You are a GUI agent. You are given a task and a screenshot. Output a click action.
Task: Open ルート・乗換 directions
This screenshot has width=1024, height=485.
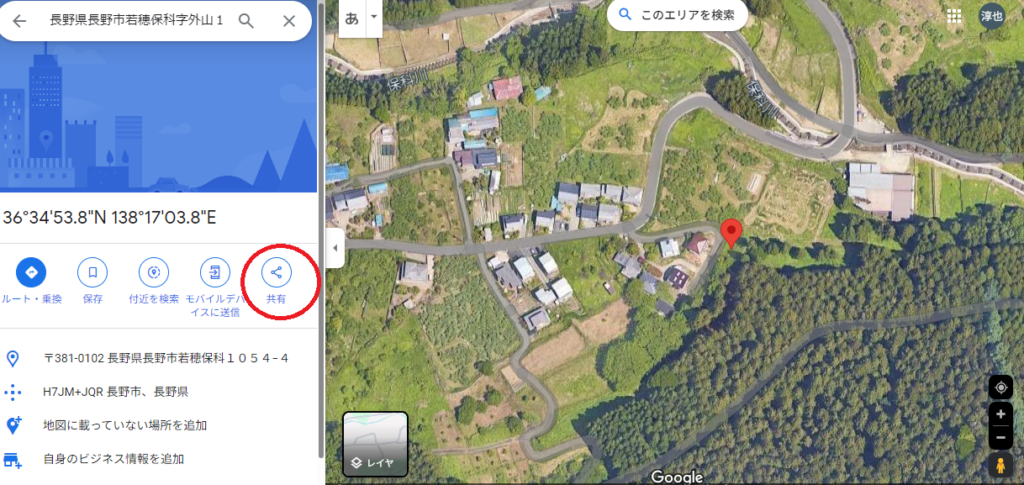[x=31, y=272]
